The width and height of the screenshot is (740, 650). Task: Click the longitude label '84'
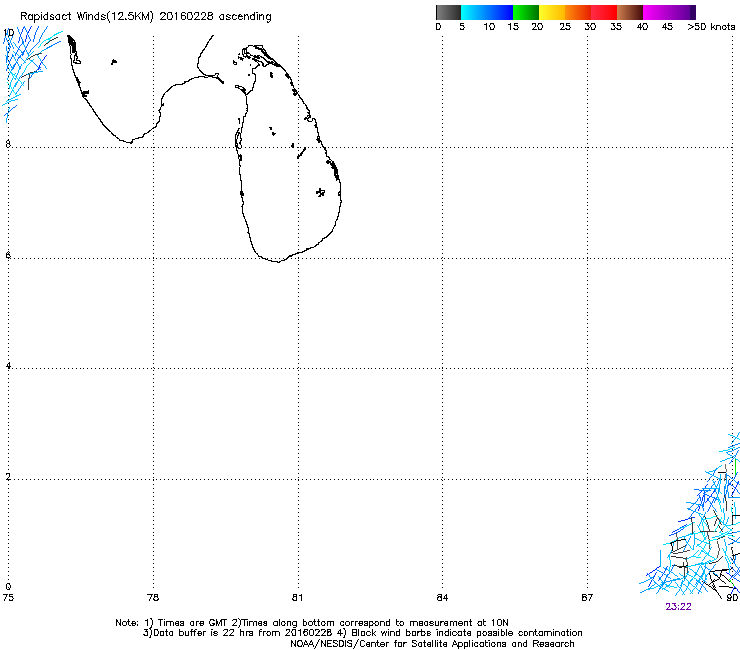click(x=442, y=598)
